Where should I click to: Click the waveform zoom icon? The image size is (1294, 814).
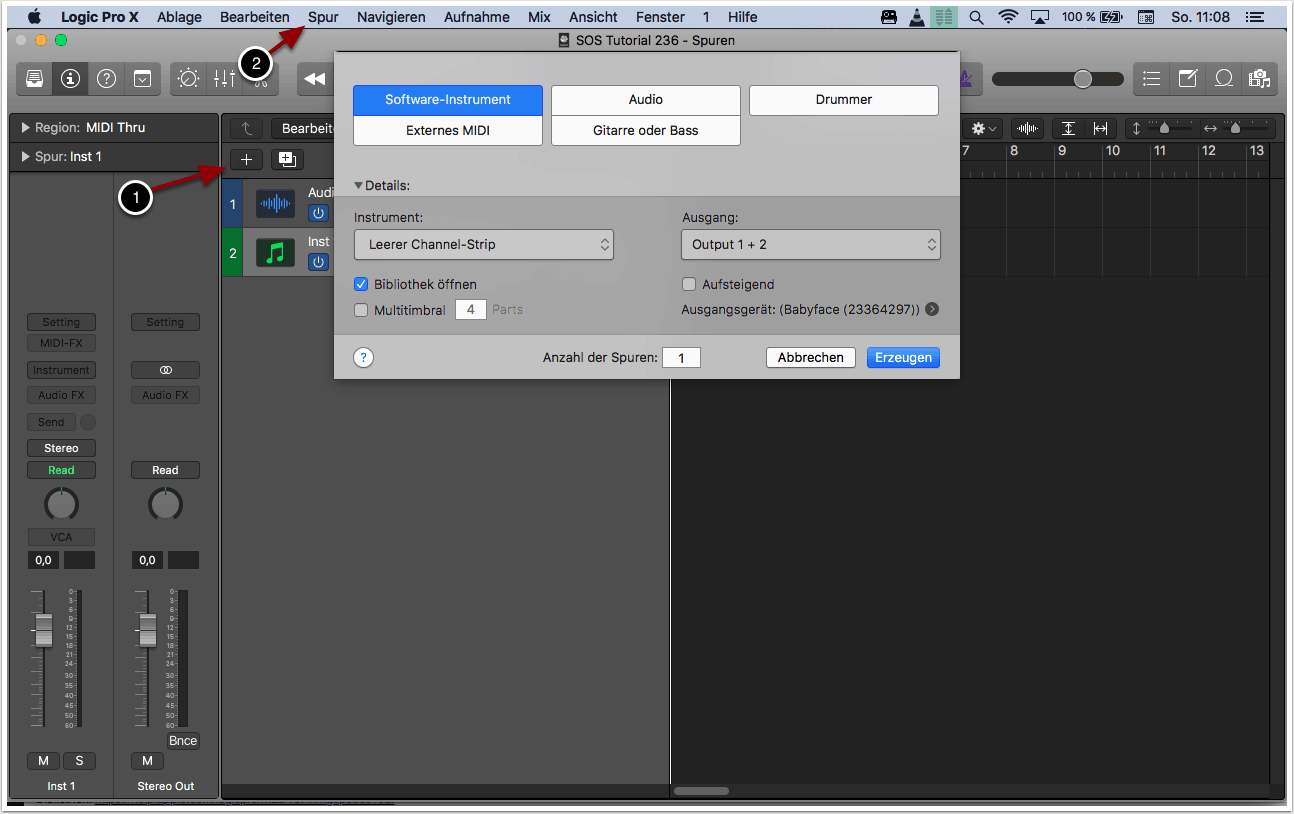pyautogui.click(x=1027, y=129)
